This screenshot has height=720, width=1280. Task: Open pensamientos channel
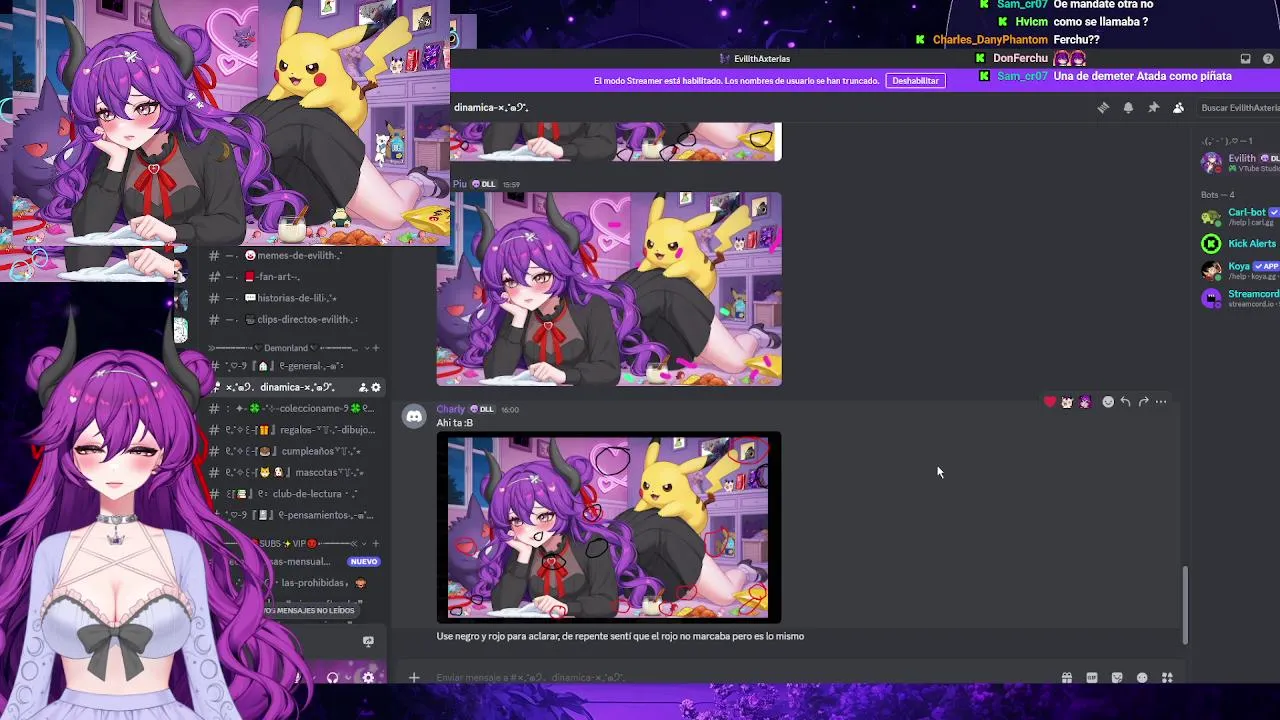pos(290,515)
